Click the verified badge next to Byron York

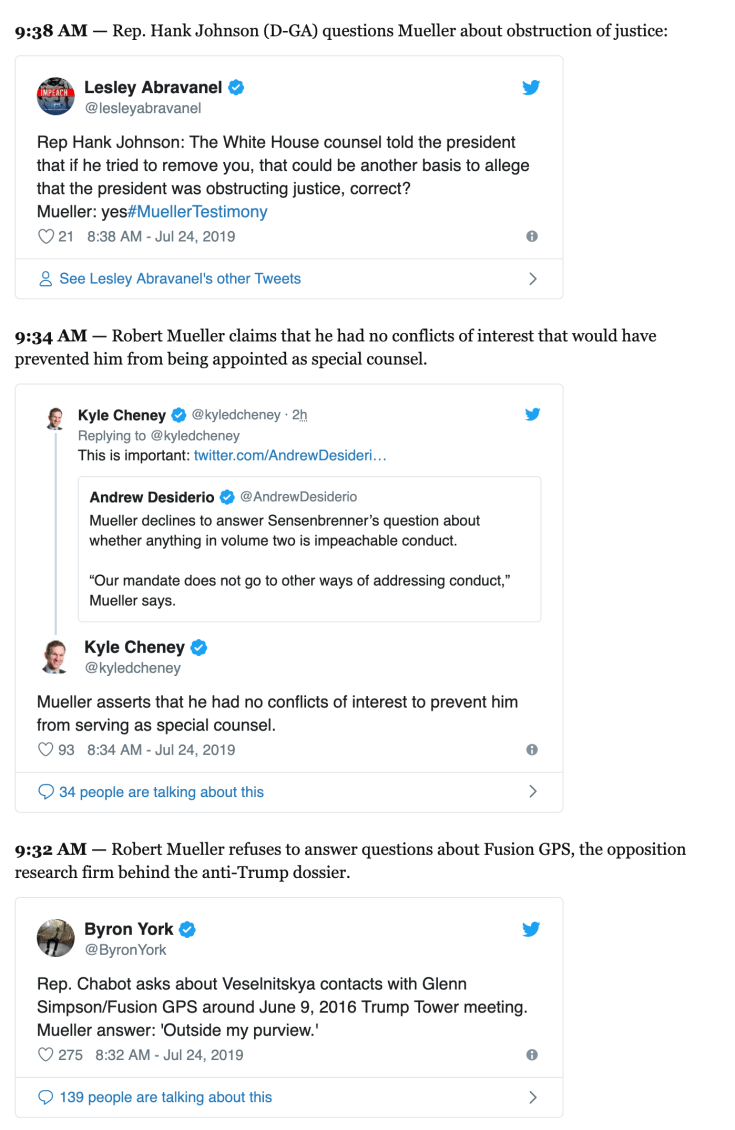tap(186, 928)
